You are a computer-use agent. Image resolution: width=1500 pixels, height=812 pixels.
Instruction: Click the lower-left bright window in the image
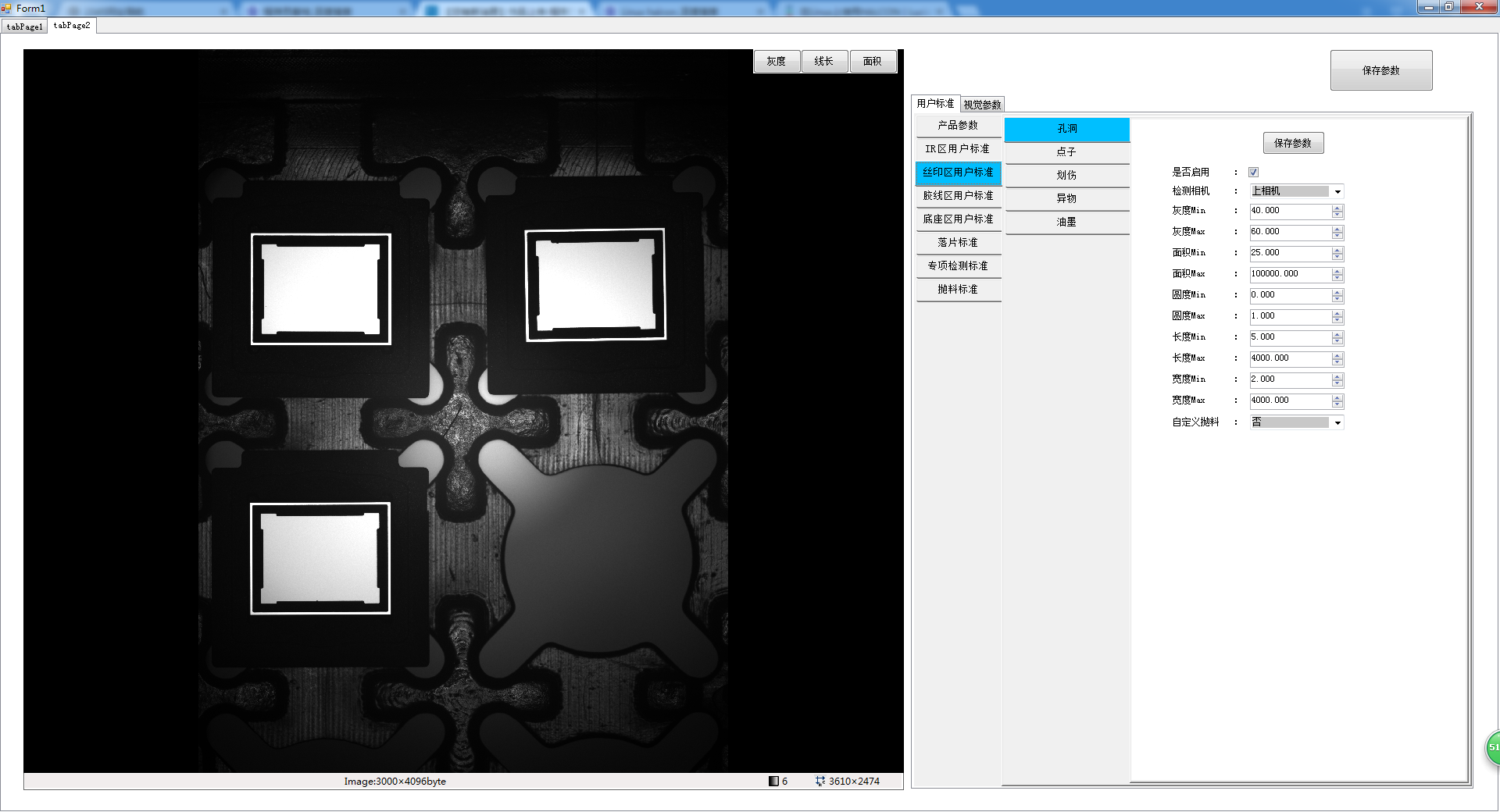[x=320, y=558]
